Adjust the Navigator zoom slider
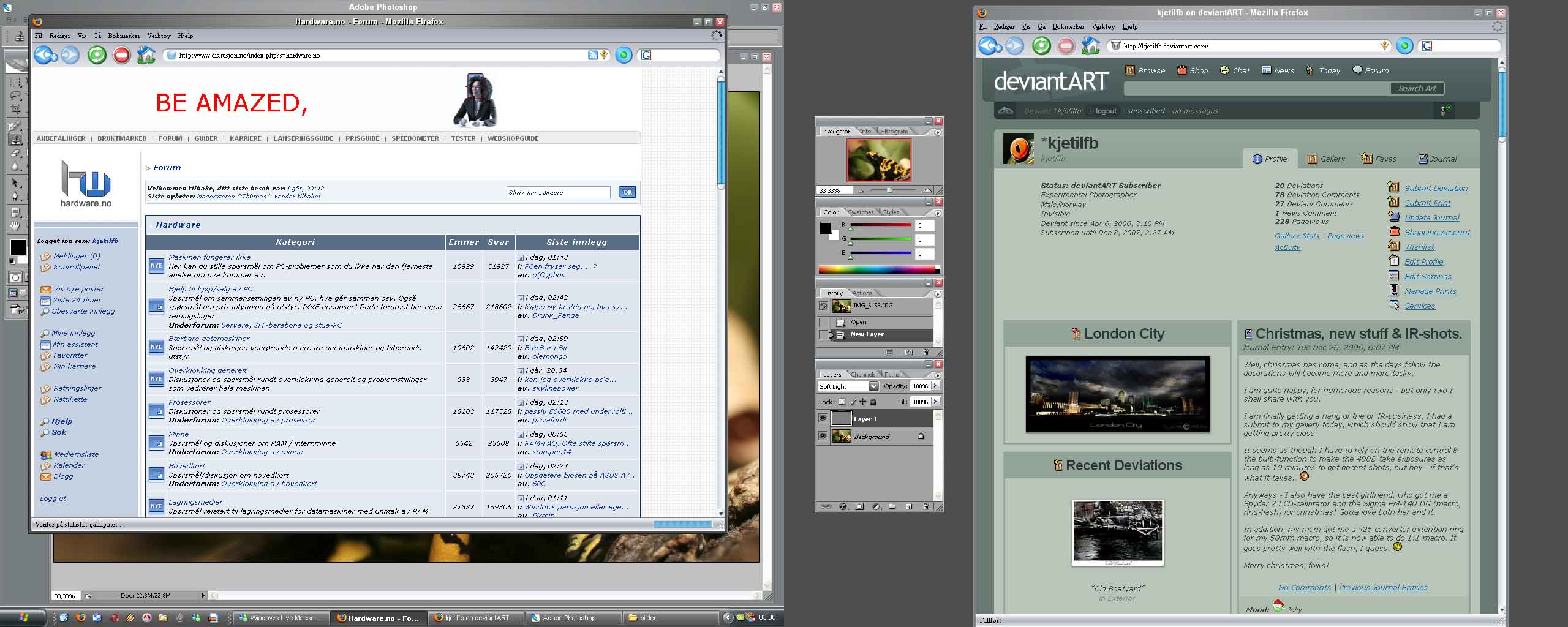 pyautogui.click(x=889, y=190)
